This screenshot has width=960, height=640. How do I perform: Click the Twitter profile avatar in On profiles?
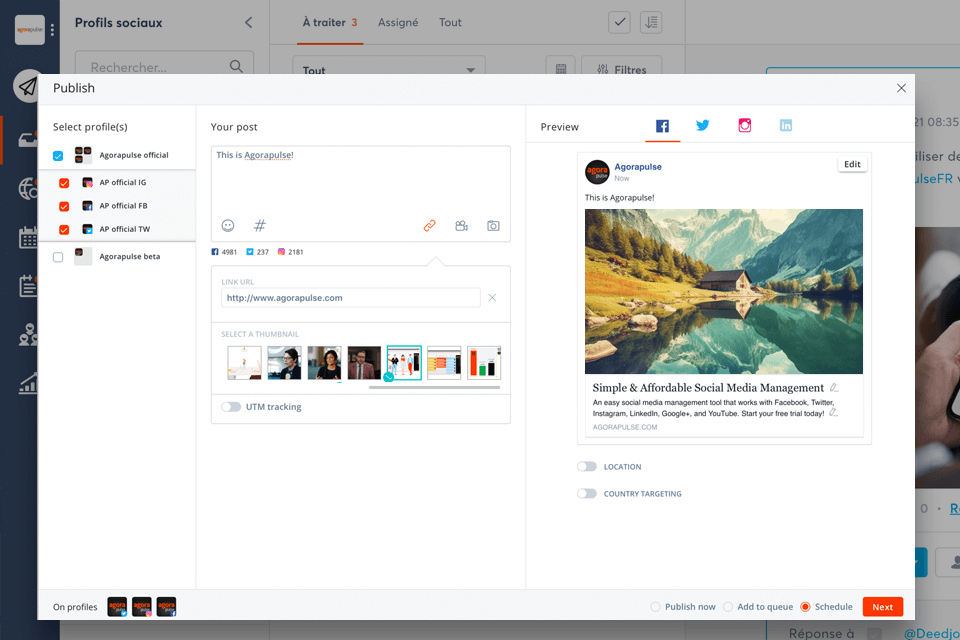pyautogui.click(x=117, y=606)
